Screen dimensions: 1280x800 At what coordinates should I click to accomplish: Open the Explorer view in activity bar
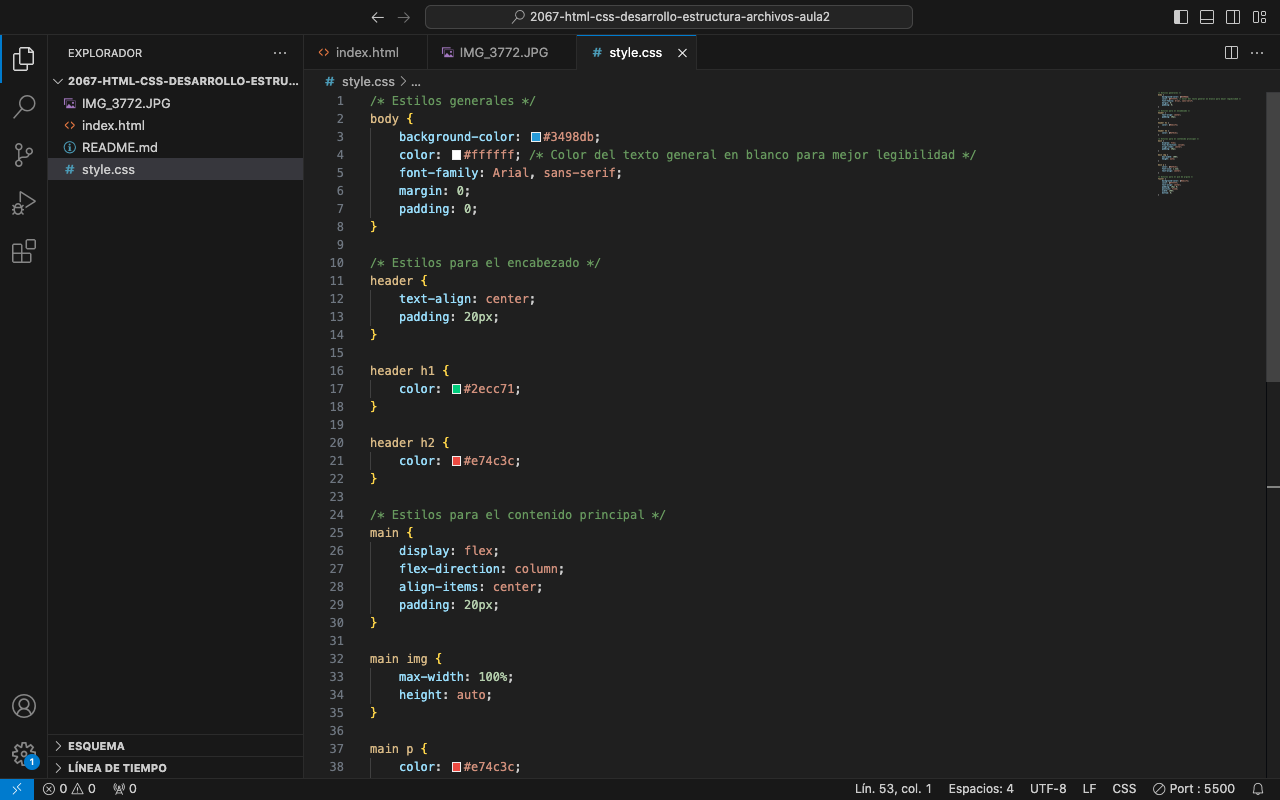click(x=24, y=59)
